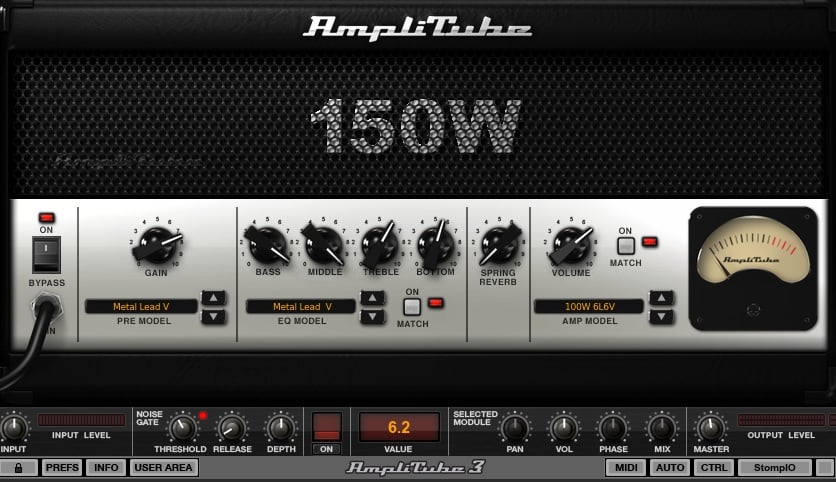Click the Selected Module Vol knob

click(564, 428)
